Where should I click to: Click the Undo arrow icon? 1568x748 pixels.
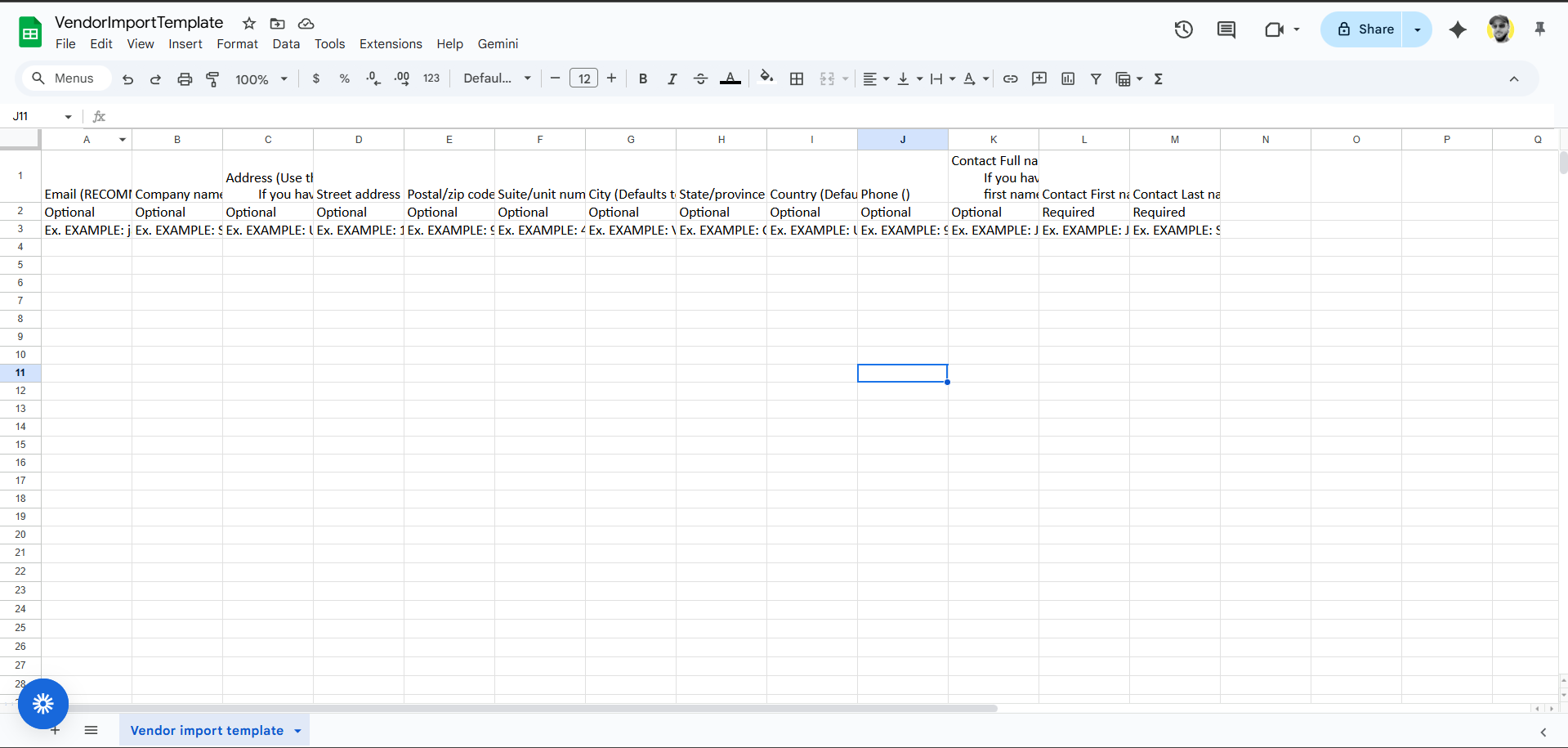[127, 79]
